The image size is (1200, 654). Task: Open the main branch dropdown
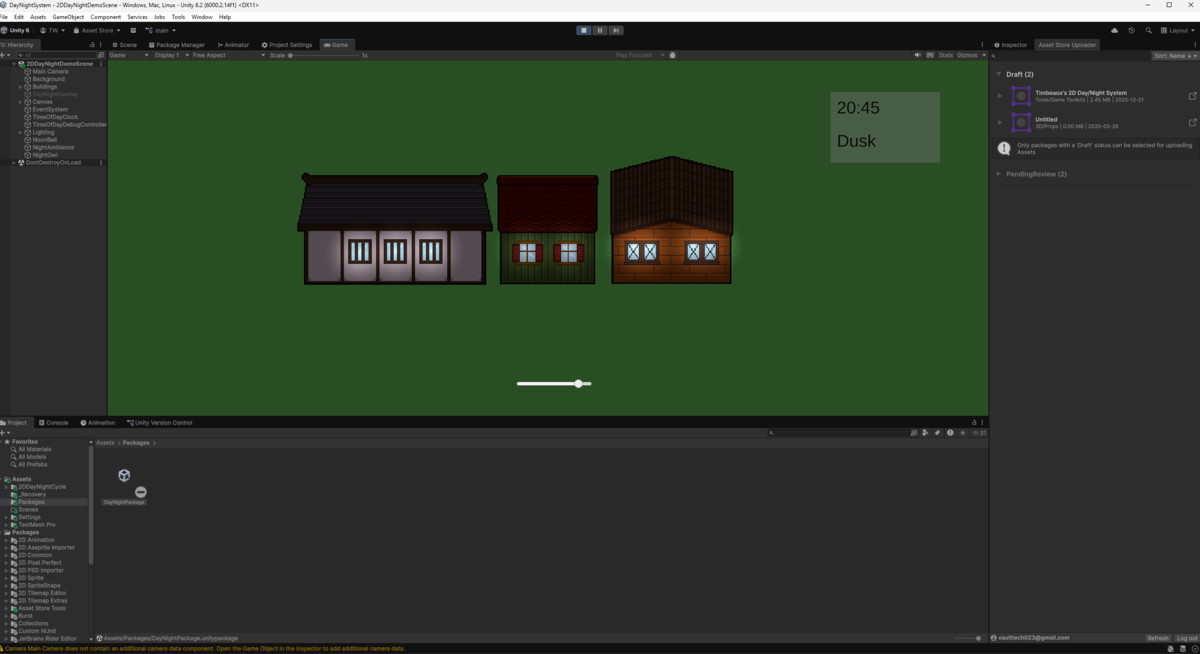[x=162, y=30]
